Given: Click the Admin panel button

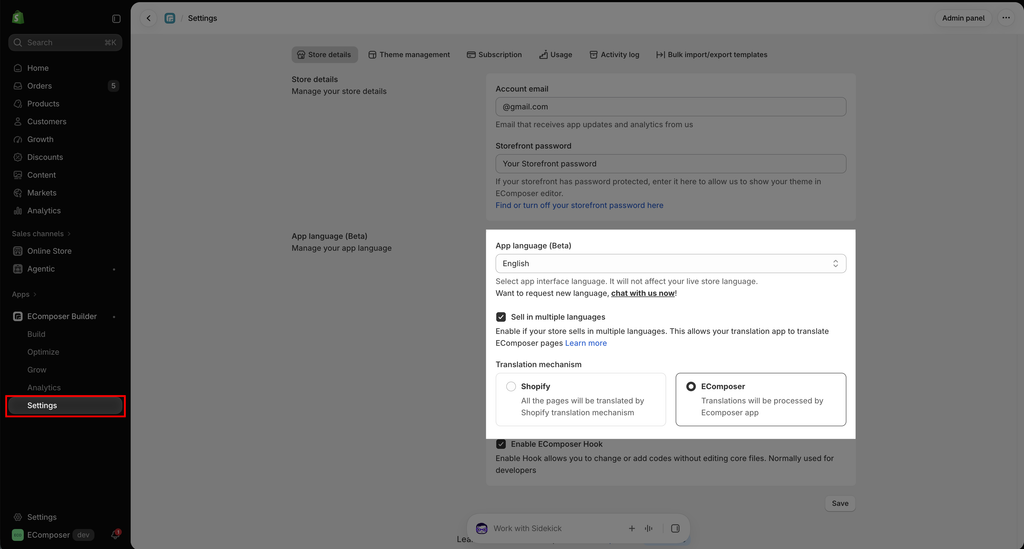Looking at the screenshot, I should click(x=963, y=18).
